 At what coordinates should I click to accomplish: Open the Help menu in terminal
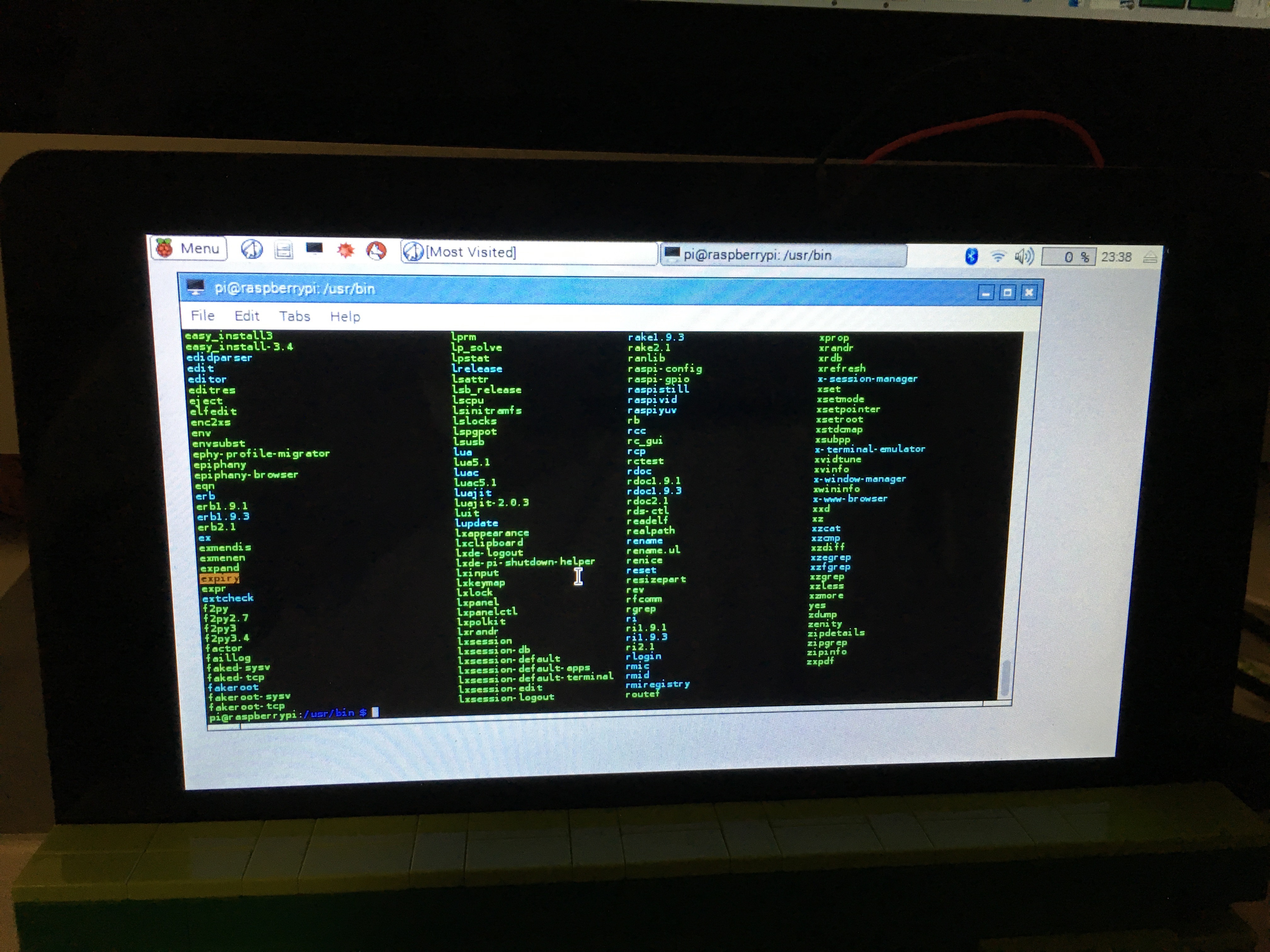point(345,317)
